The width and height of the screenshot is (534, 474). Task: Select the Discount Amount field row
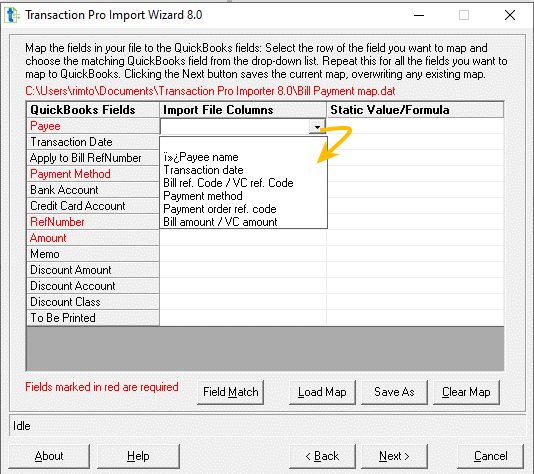tap(93, 270)
